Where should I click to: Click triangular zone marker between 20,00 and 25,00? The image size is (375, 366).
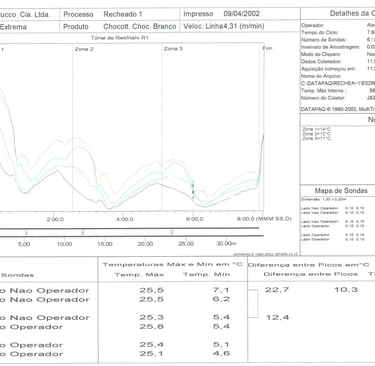click(172, 232)
